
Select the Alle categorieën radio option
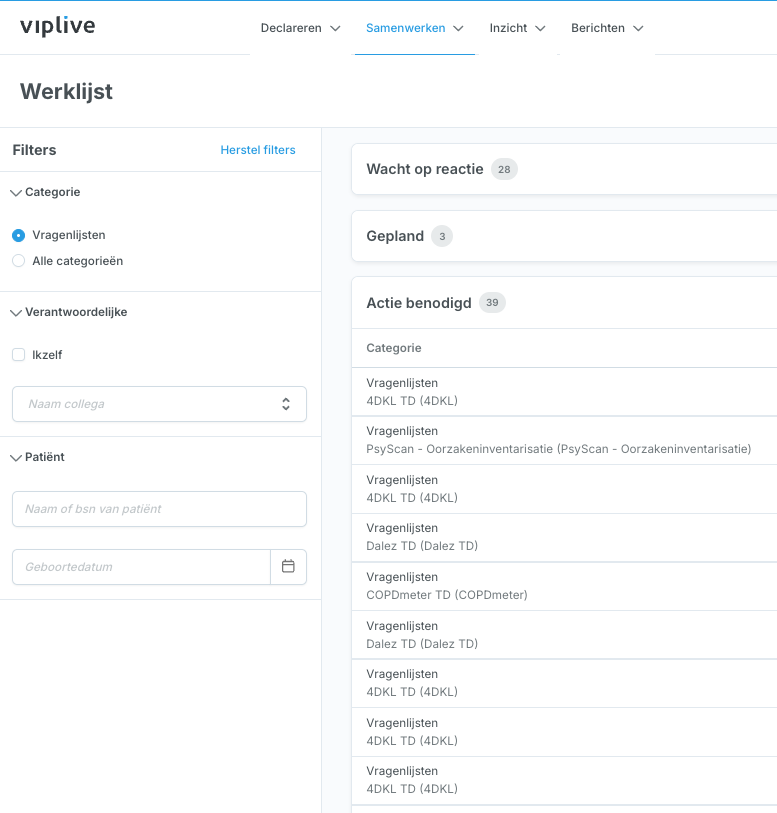tap(19, 261)
